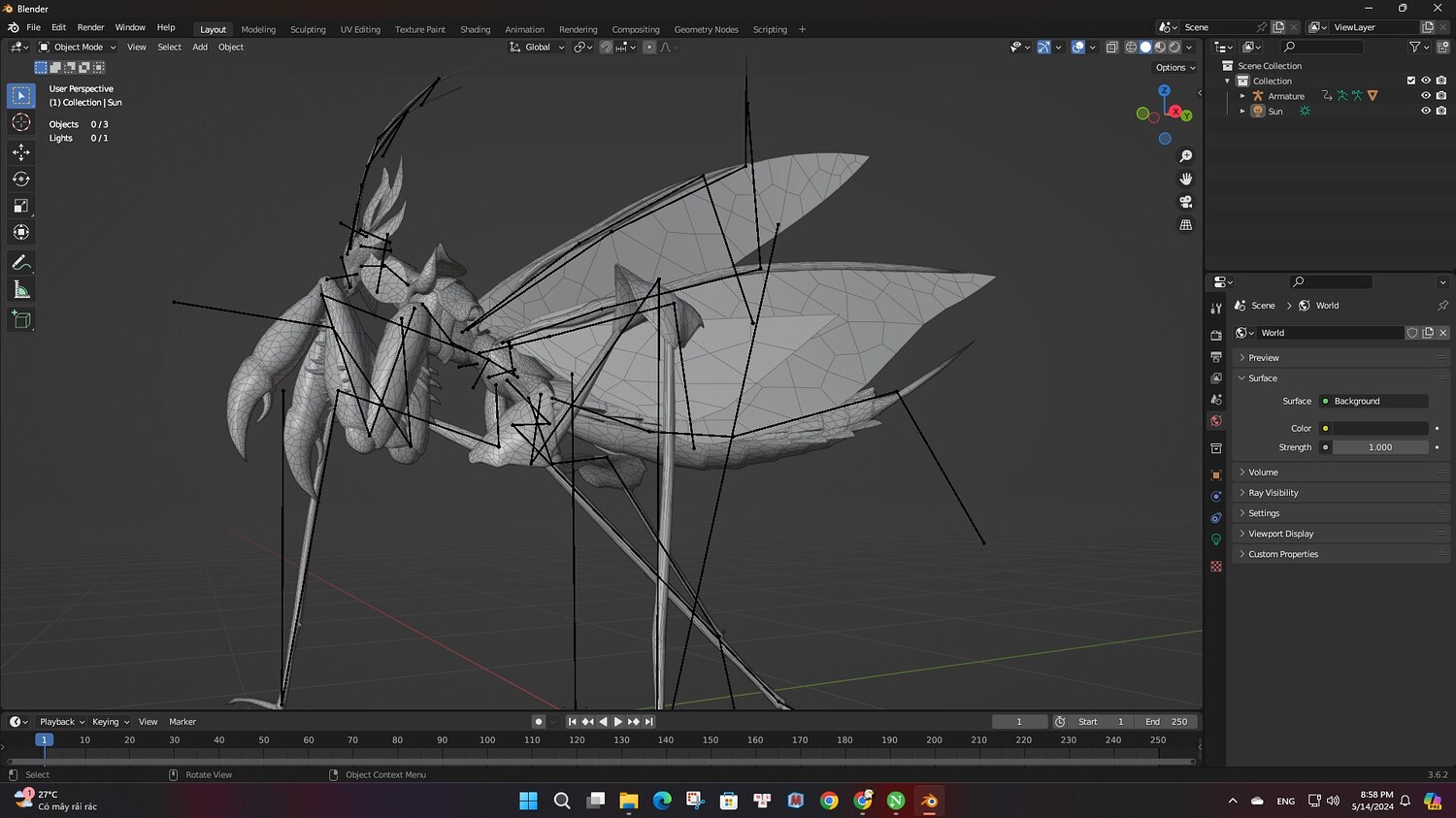The image size is (1456, 818).
Task: Disable Armature in renders via camera icon
Action: coord(1441,96)
